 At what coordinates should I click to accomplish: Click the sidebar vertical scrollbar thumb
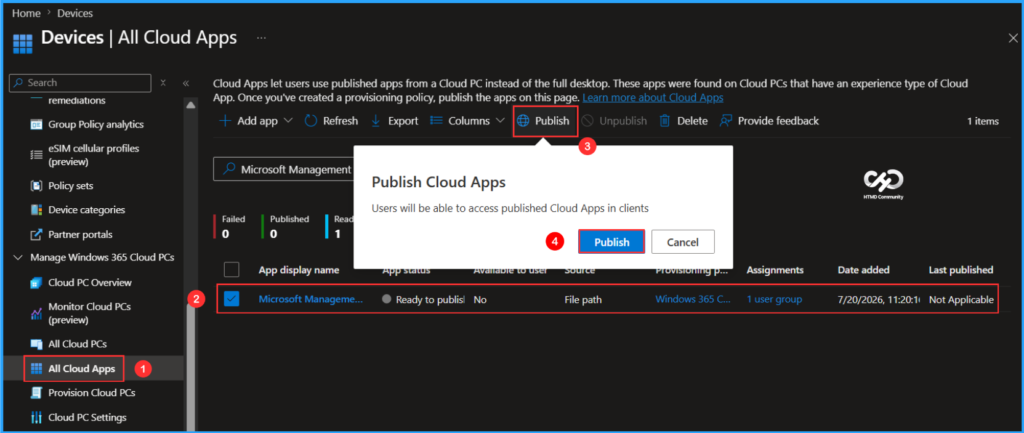click(x=191, y=366)
